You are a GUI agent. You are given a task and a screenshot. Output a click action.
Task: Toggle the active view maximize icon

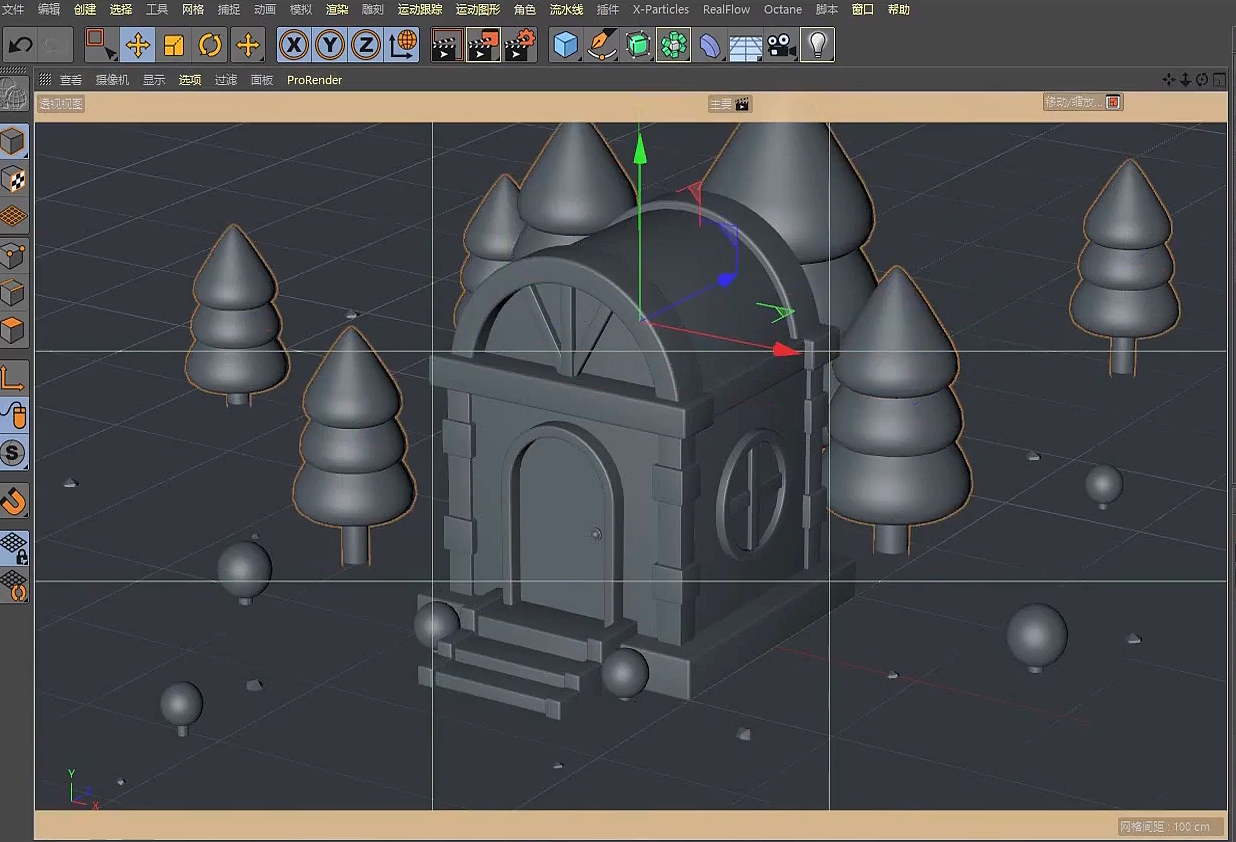pos(1219,80)
